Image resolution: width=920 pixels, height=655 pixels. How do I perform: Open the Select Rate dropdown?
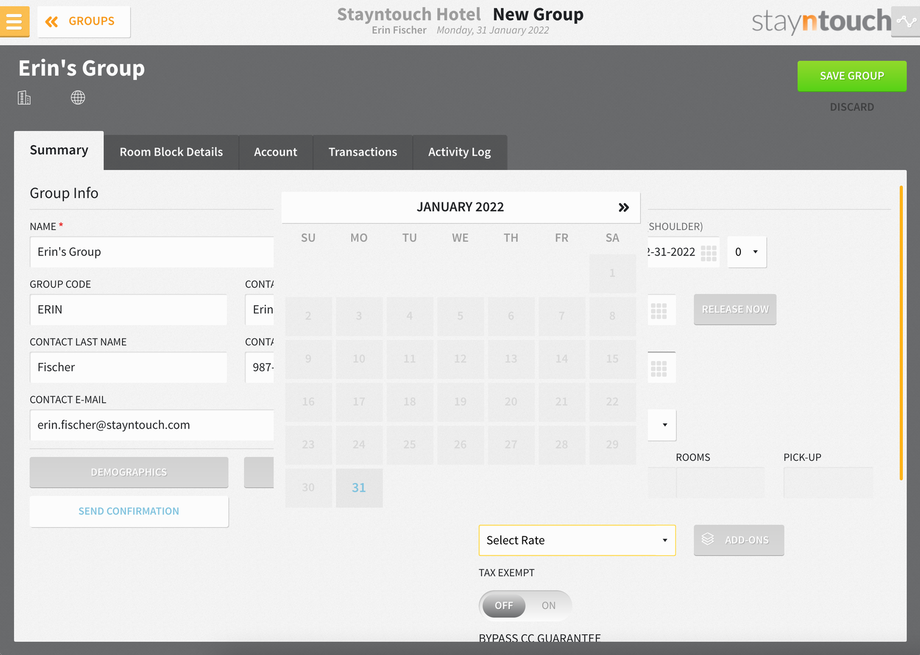click(577, 540)
